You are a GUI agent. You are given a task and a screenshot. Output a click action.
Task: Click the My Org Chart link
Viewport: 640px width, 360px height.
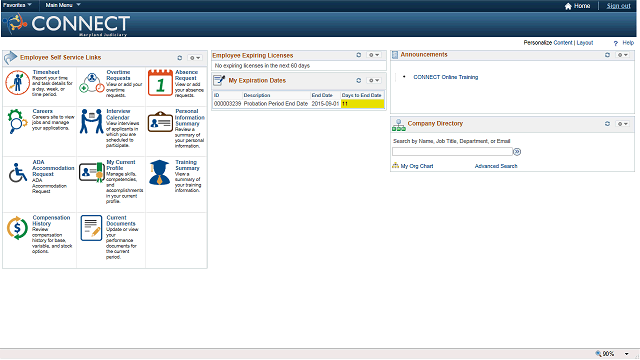pyautogui.click(x=417, y=166)
